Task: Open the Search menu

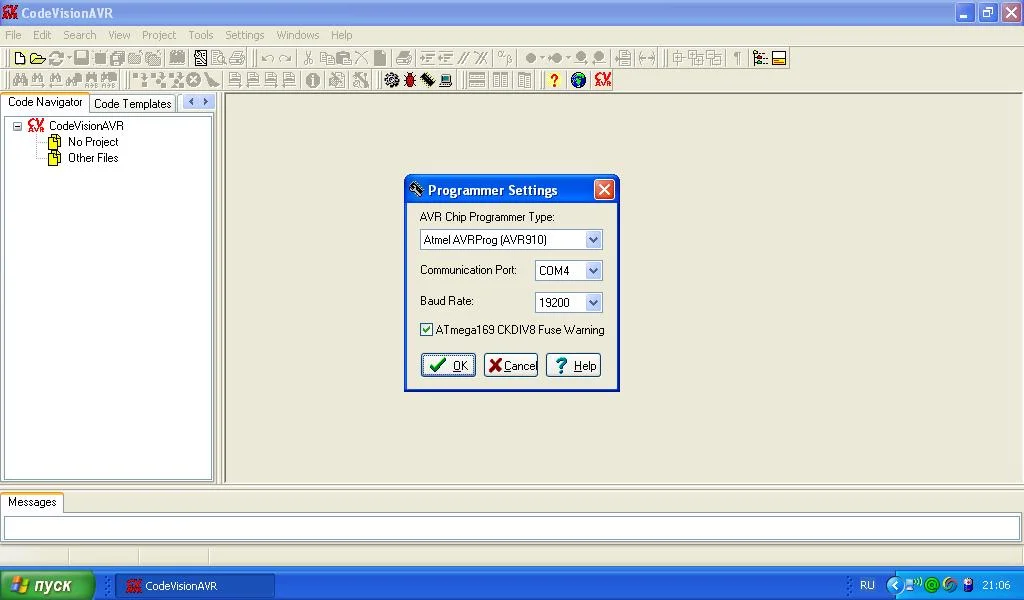Action: point(80,35)
